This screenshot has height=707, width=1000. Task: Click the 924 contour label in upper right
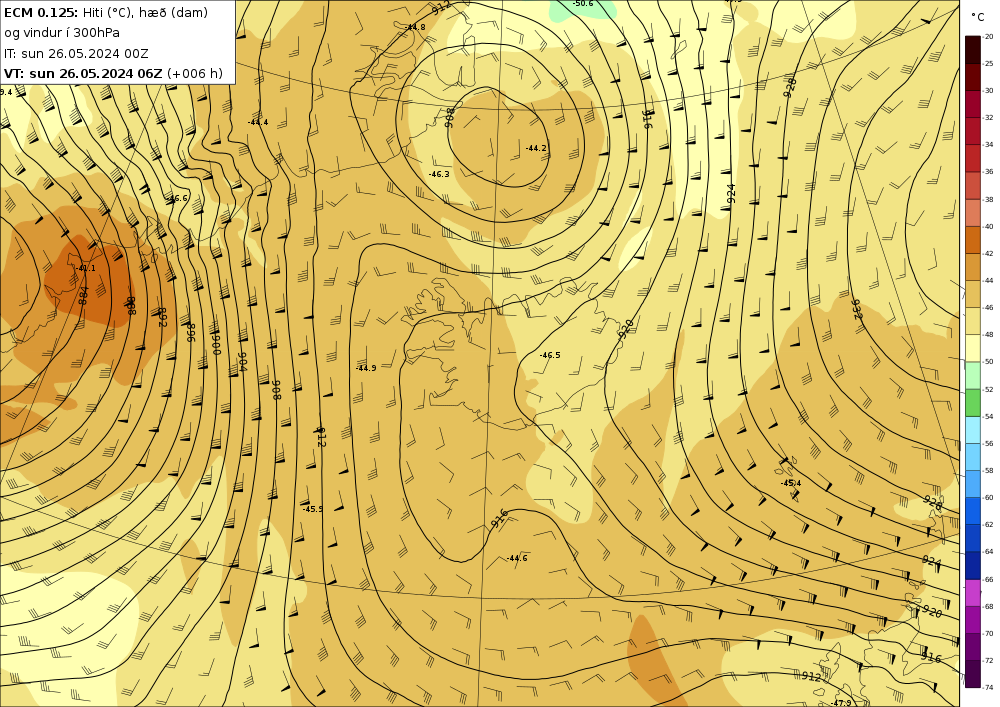coord(732,194)
